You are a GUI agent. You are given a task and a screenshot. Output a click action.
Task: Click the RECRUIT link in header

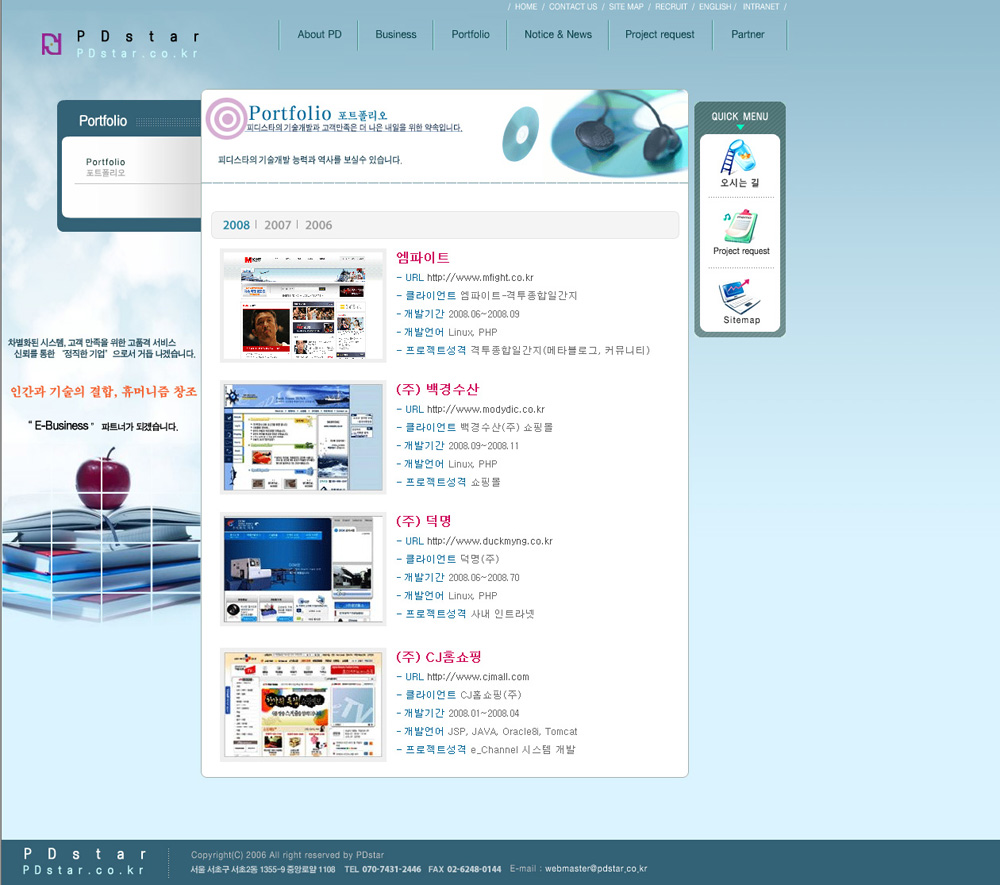[x=671, y=7]
